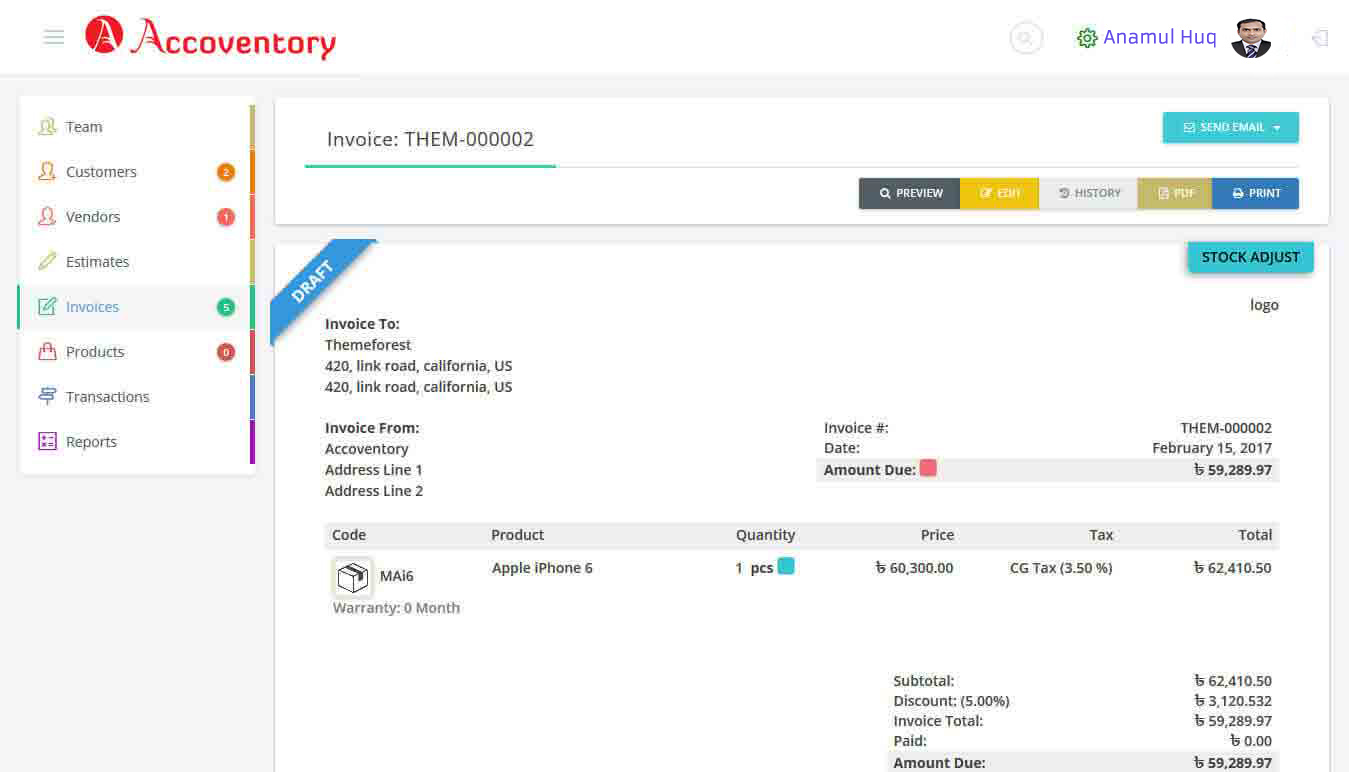This screenshot has height=772, width=1349.
Task: Click the logout icon at top right
Action: [x=1320, y=38]
